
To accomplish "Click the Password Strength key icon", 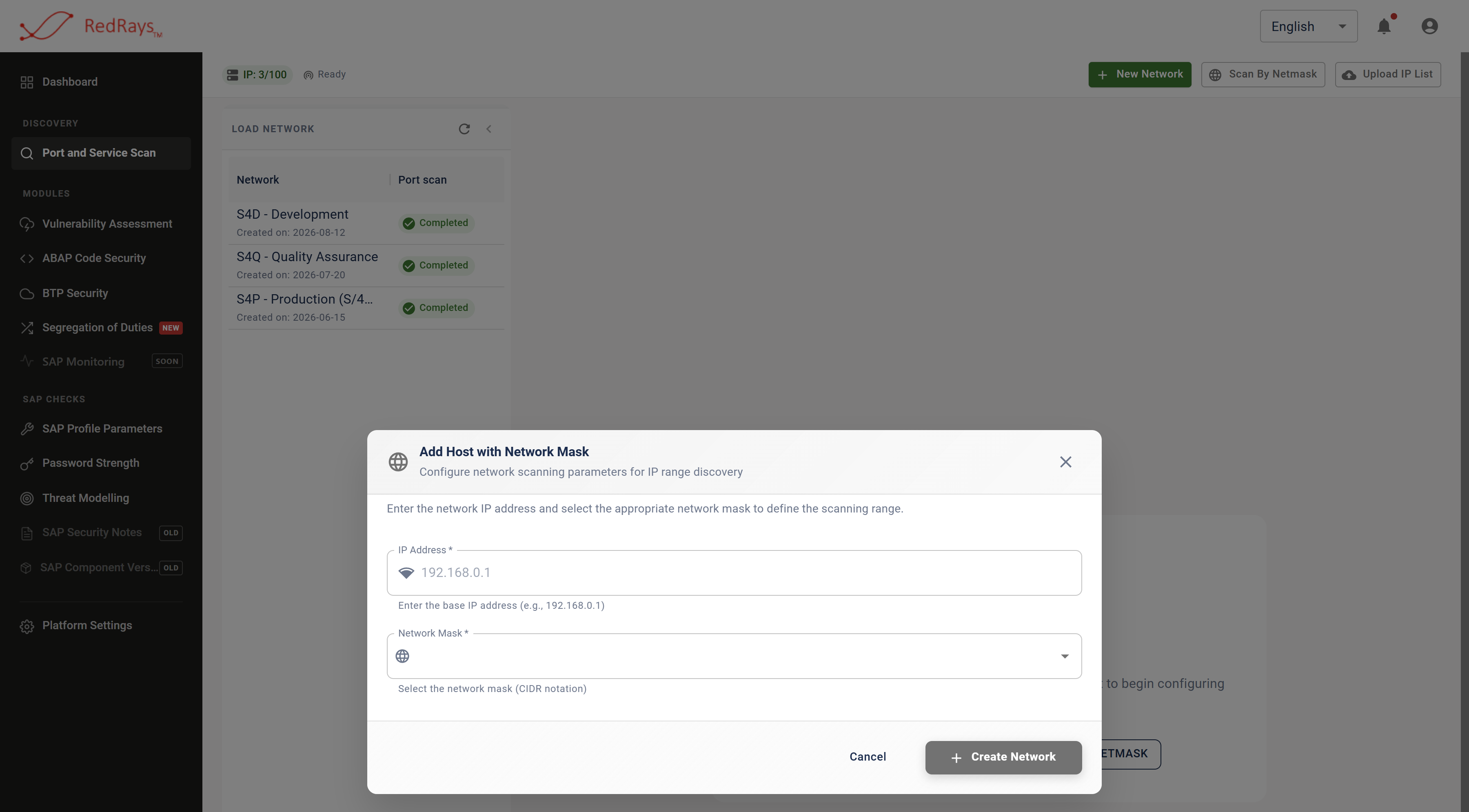I will pos(27,464).
